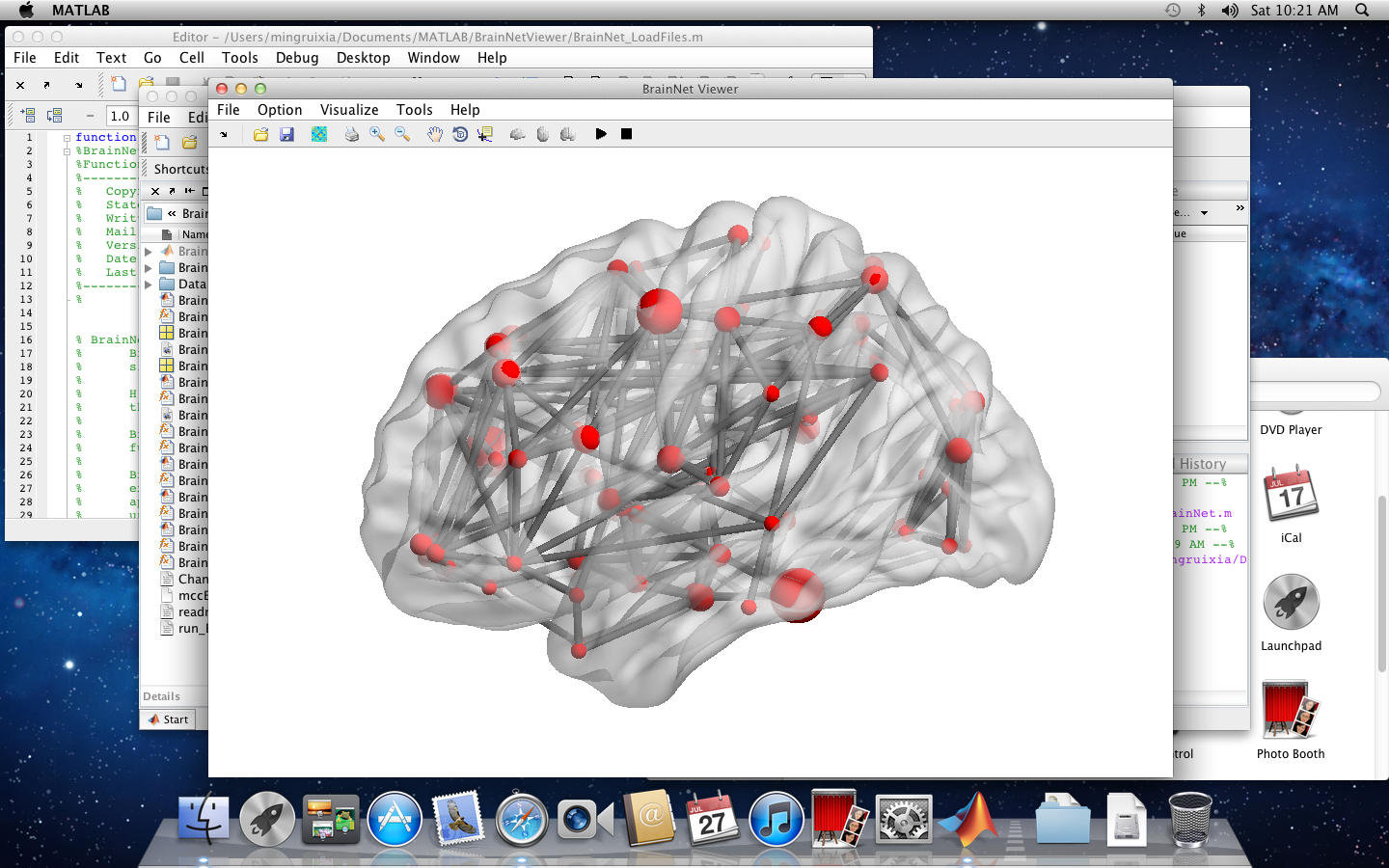The width and height of the screenshot is (1389, 868).
Task: Select the Data Cursor tool
Action: point(485,134)
